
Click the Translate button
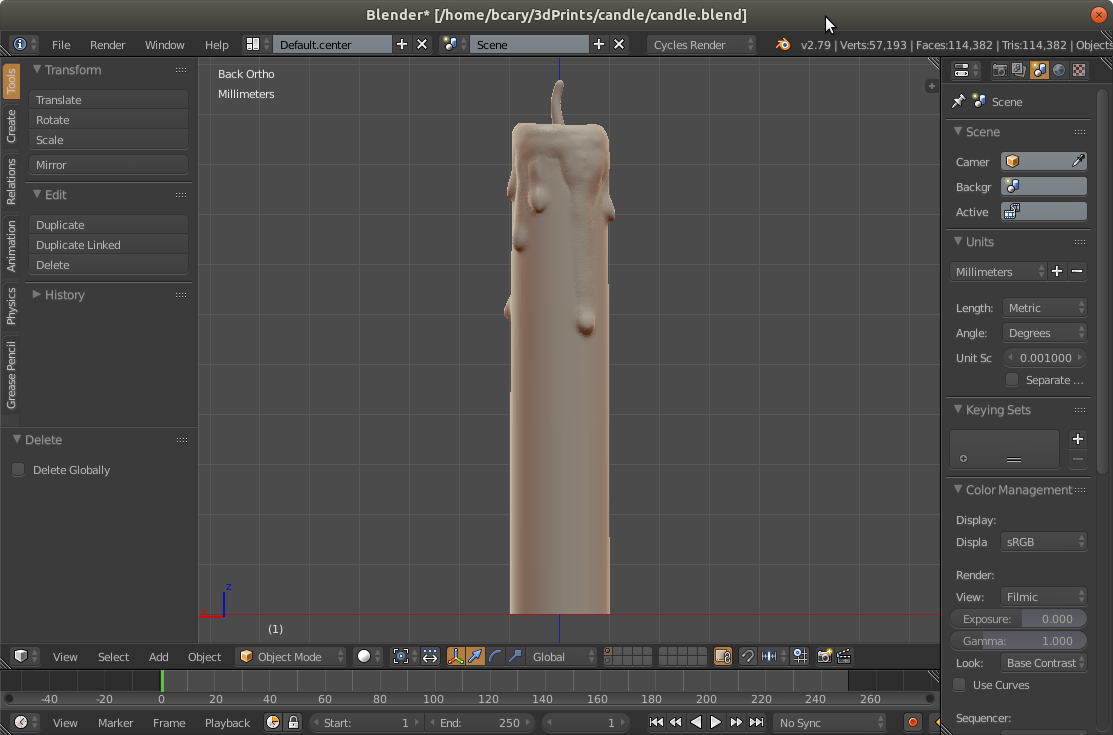point(109,99)
